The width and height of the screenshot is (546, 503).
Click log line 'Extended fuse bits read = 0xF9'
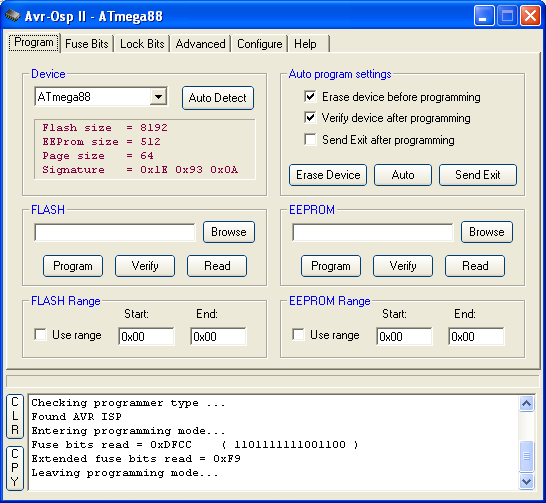tap(136, 459)
